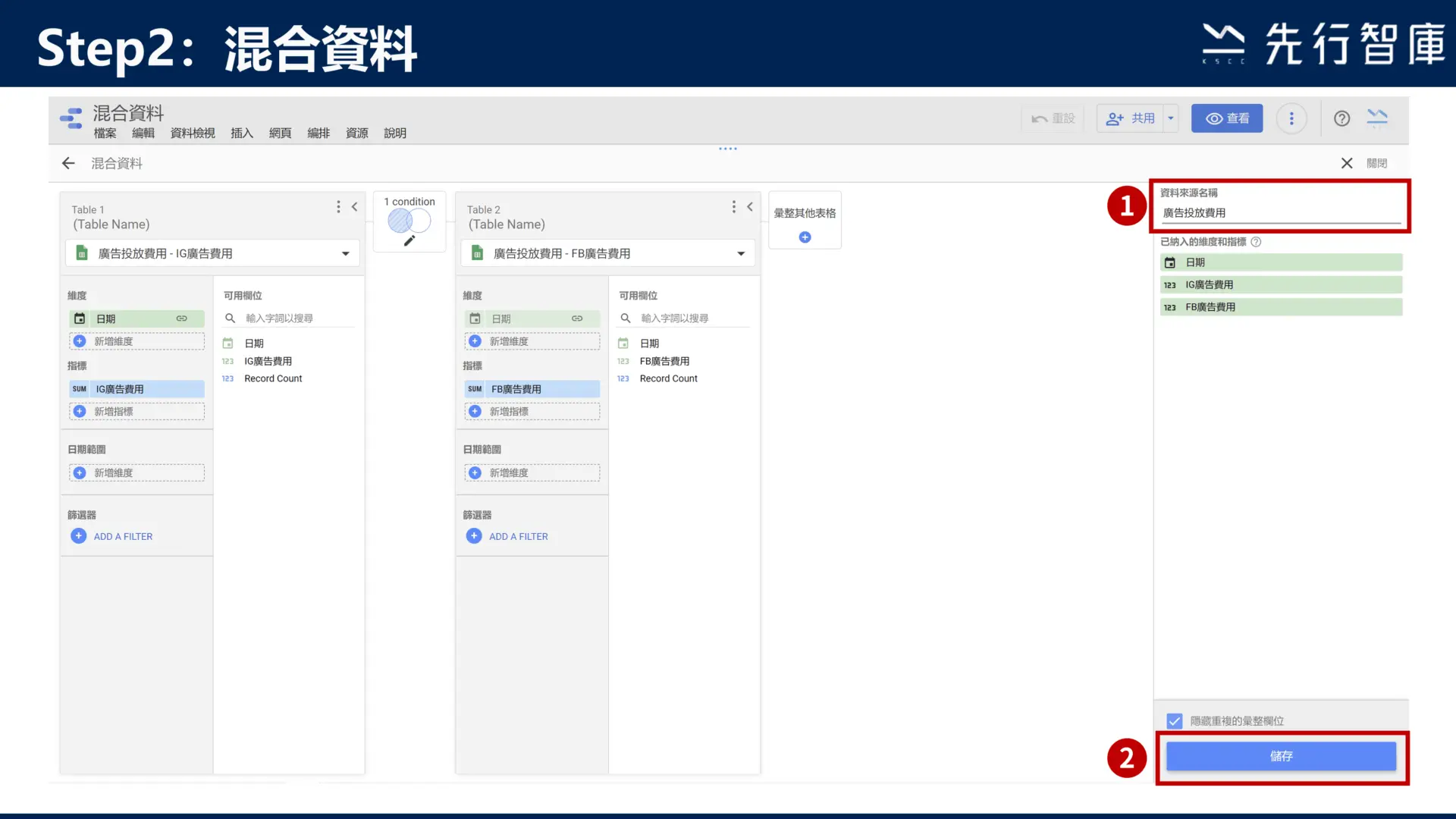Screen dimensions: 1456x819
Task: Add dimension in Table 1 維度 section
Action: click(136, 341)
